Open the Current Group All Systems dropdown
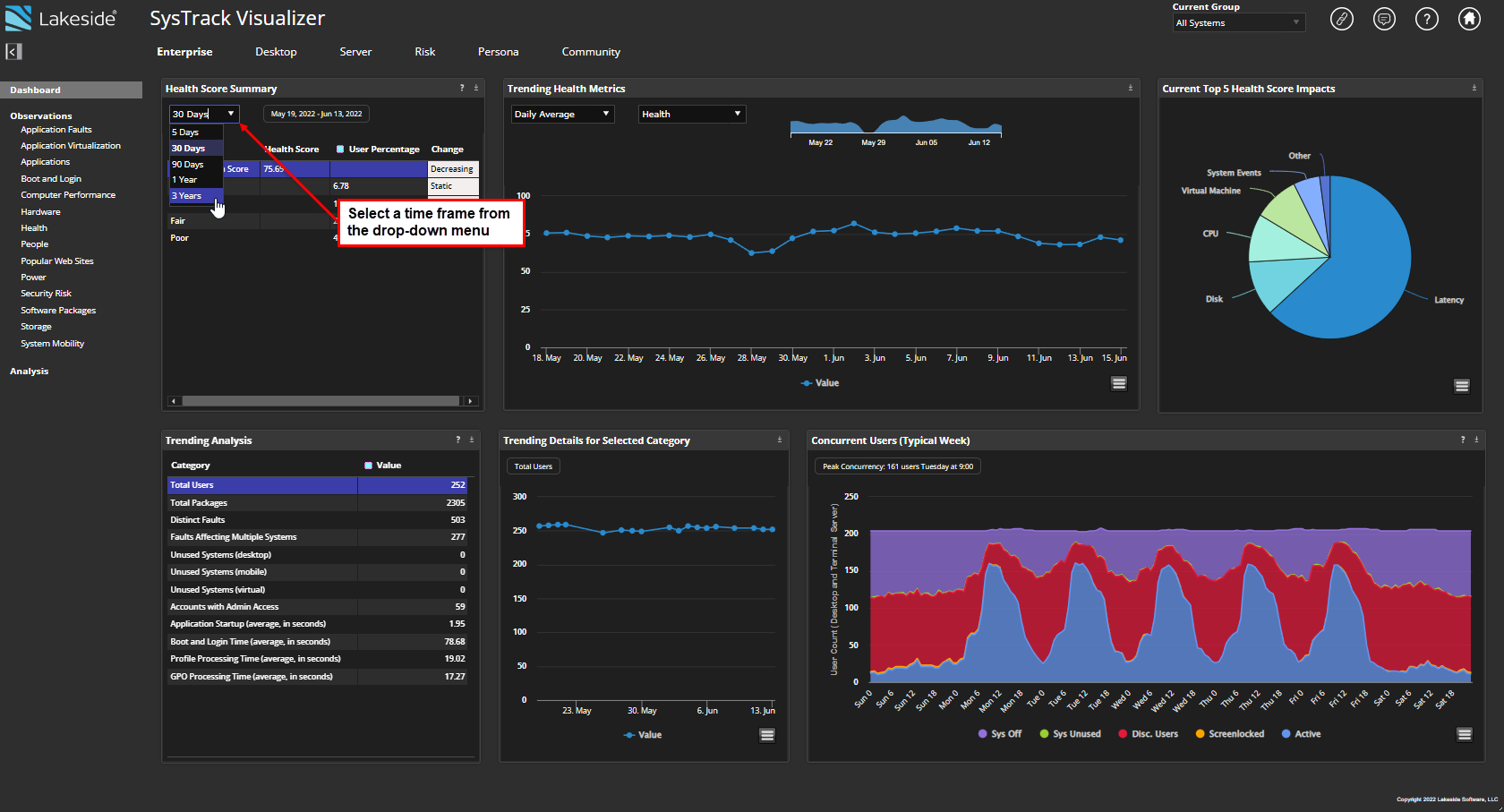 tap(1239, 23)
